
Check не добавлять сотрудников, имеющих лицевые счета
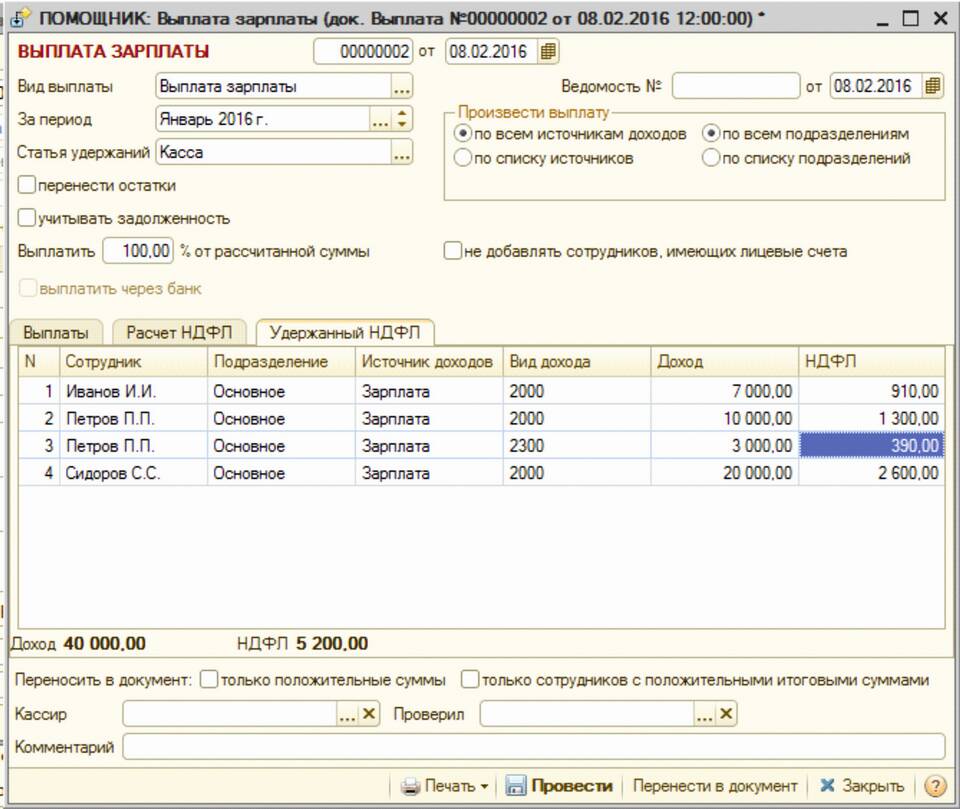point(452,251)
